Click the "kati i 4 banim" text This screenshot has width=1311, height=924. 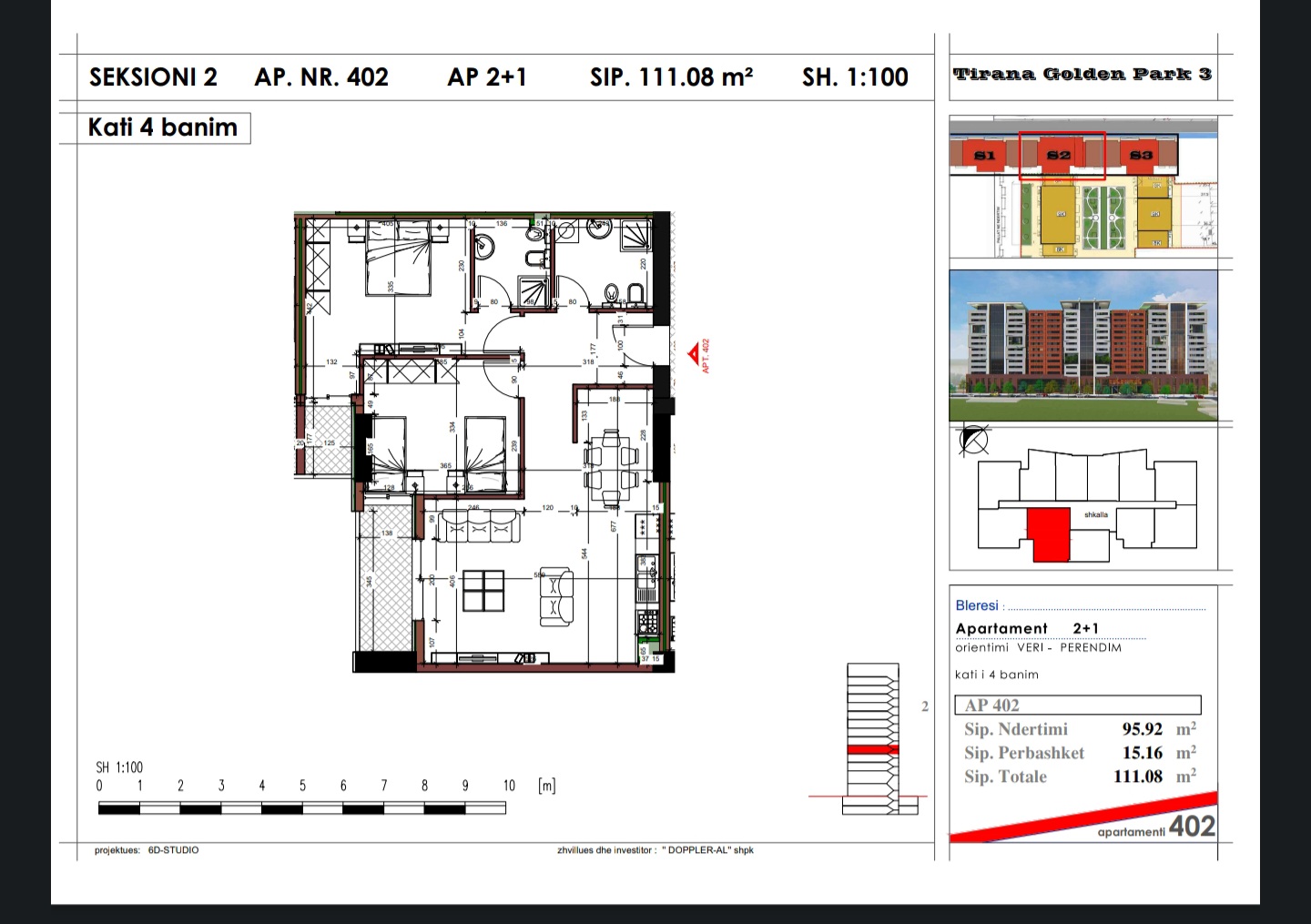[997, 675]
